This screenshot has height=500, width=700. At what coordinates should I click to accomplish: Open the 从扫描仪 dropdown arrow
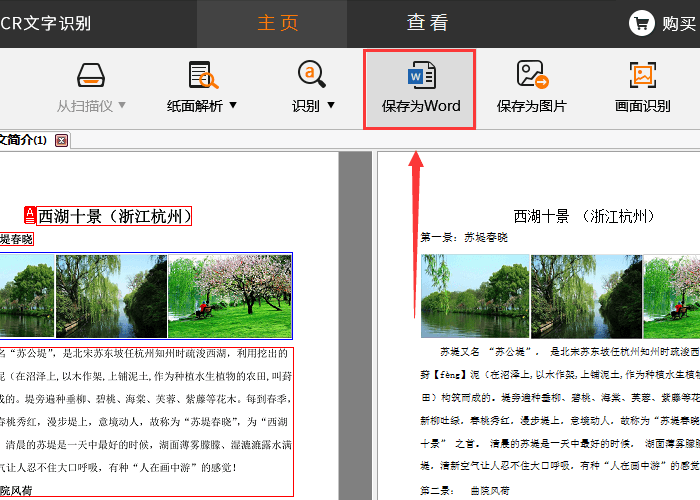tap(121, 105)
